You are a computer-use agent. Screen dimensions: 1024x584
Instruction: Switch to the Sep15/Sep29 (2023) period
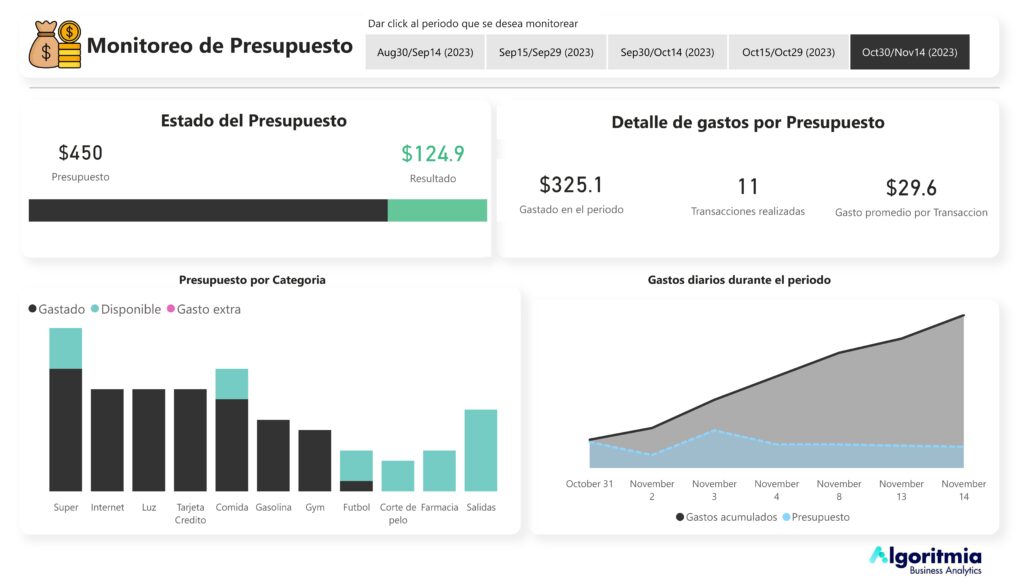[546, 52]
